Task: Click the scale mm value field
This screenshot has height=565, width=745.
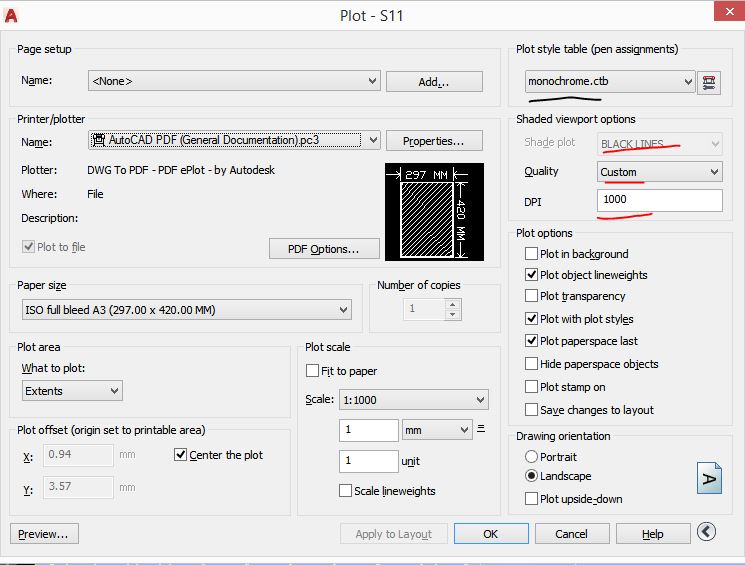Action: (369, 430)
